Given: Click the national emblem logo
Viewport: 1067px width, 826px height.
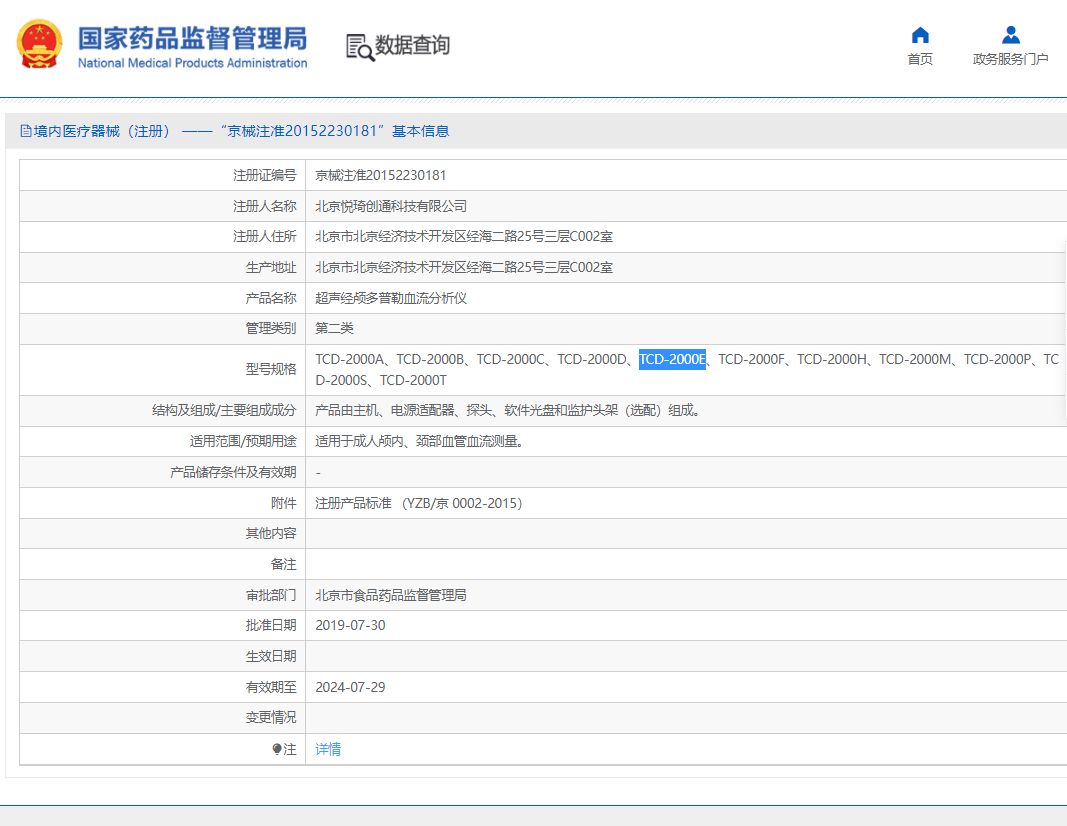Looking at the screenshot, I should click(39, 44).
